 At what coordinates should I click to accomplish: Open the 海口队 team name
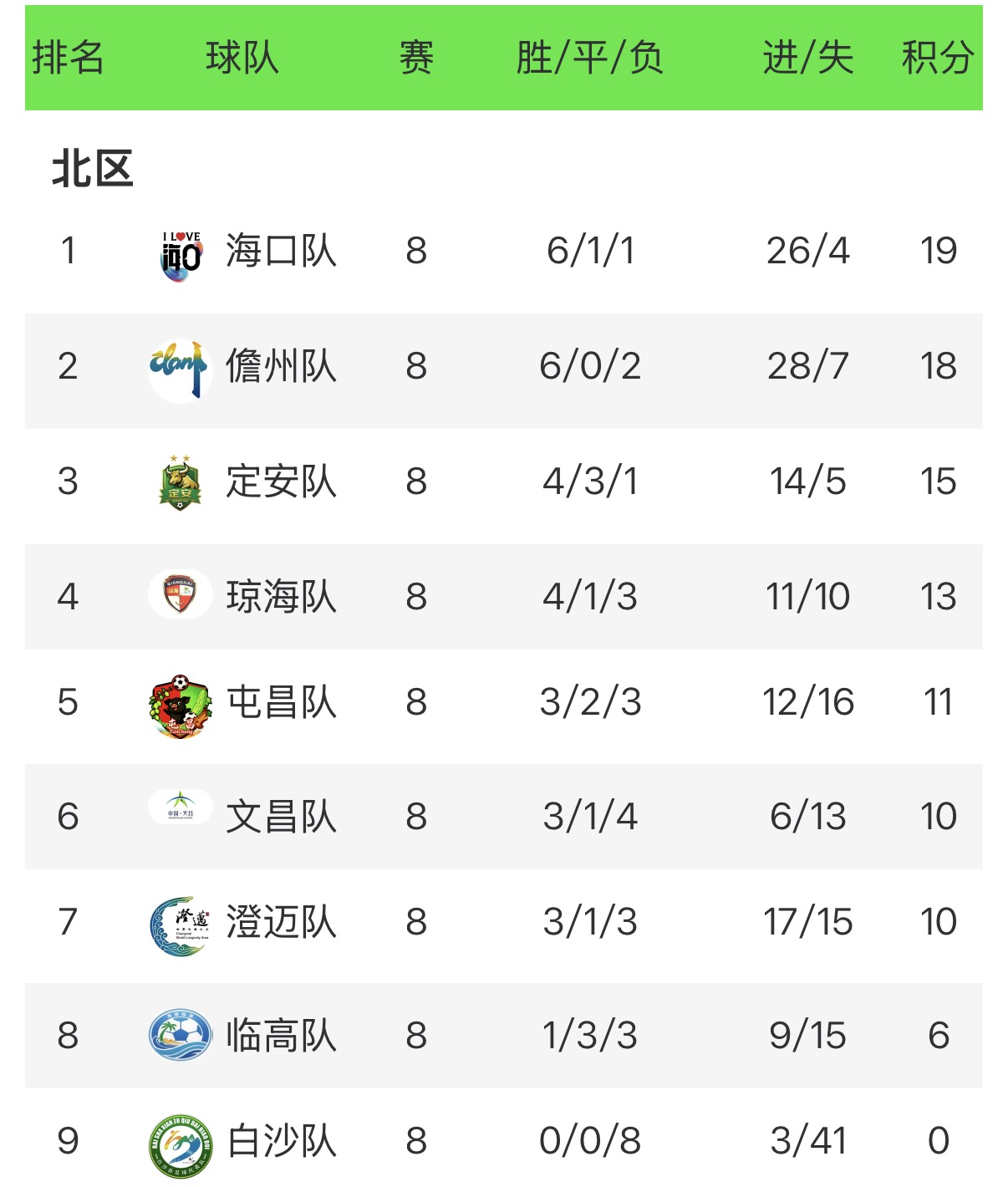281,251
